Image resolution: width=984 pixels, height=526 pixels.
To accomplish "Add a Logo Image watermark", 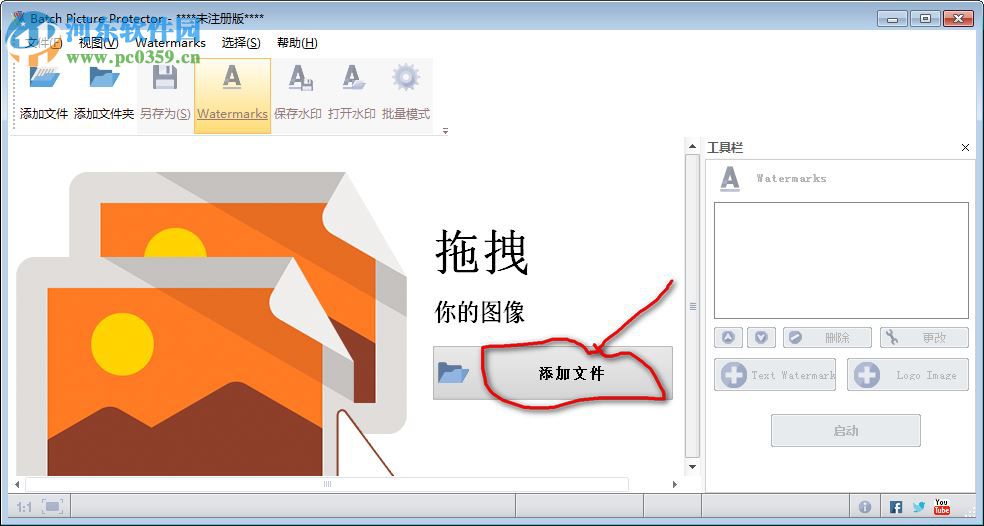I will point(907,375).
